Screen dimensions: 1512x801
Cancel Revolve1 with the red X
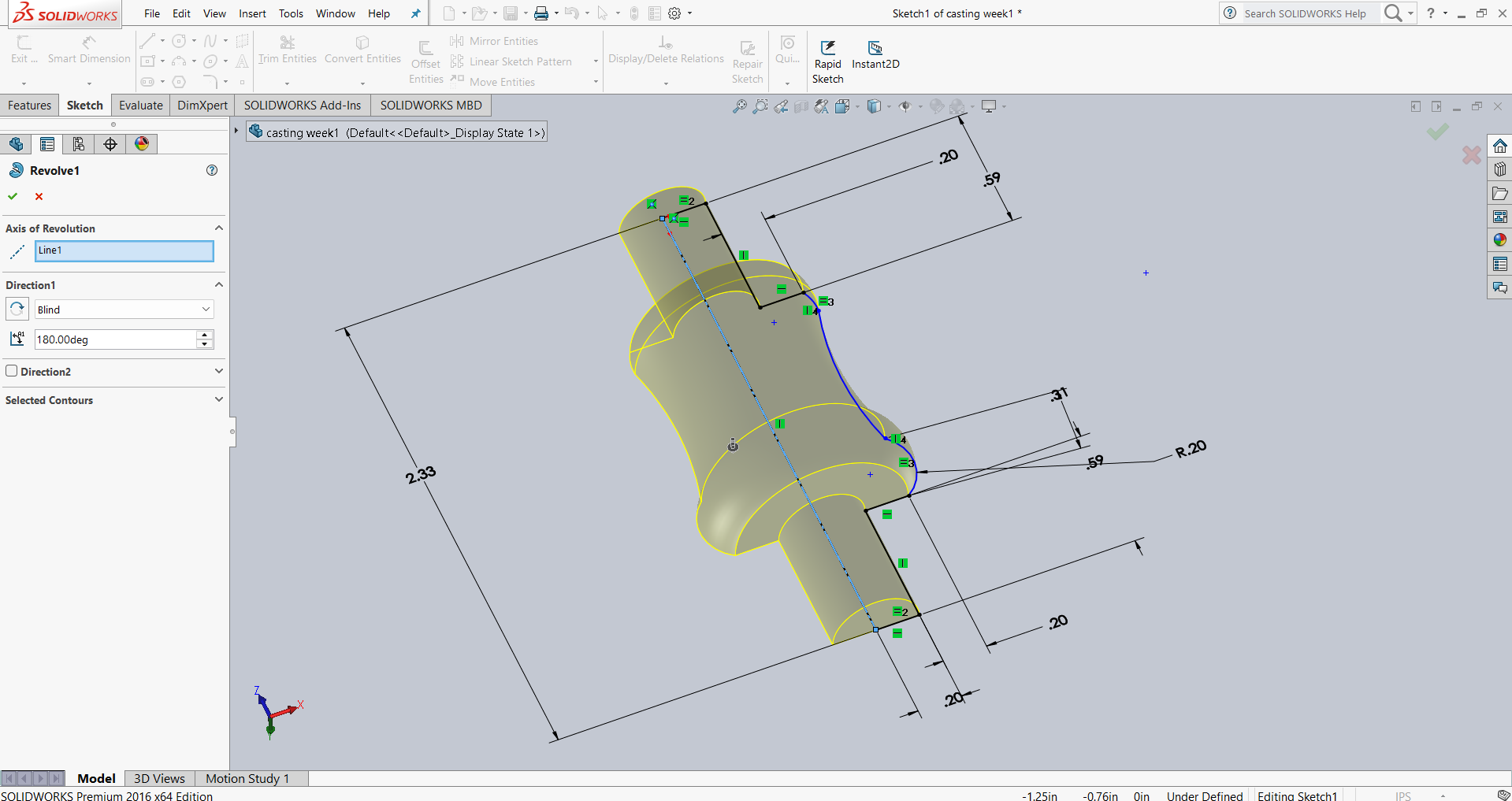pyautogui.click(x=39, y=197)
